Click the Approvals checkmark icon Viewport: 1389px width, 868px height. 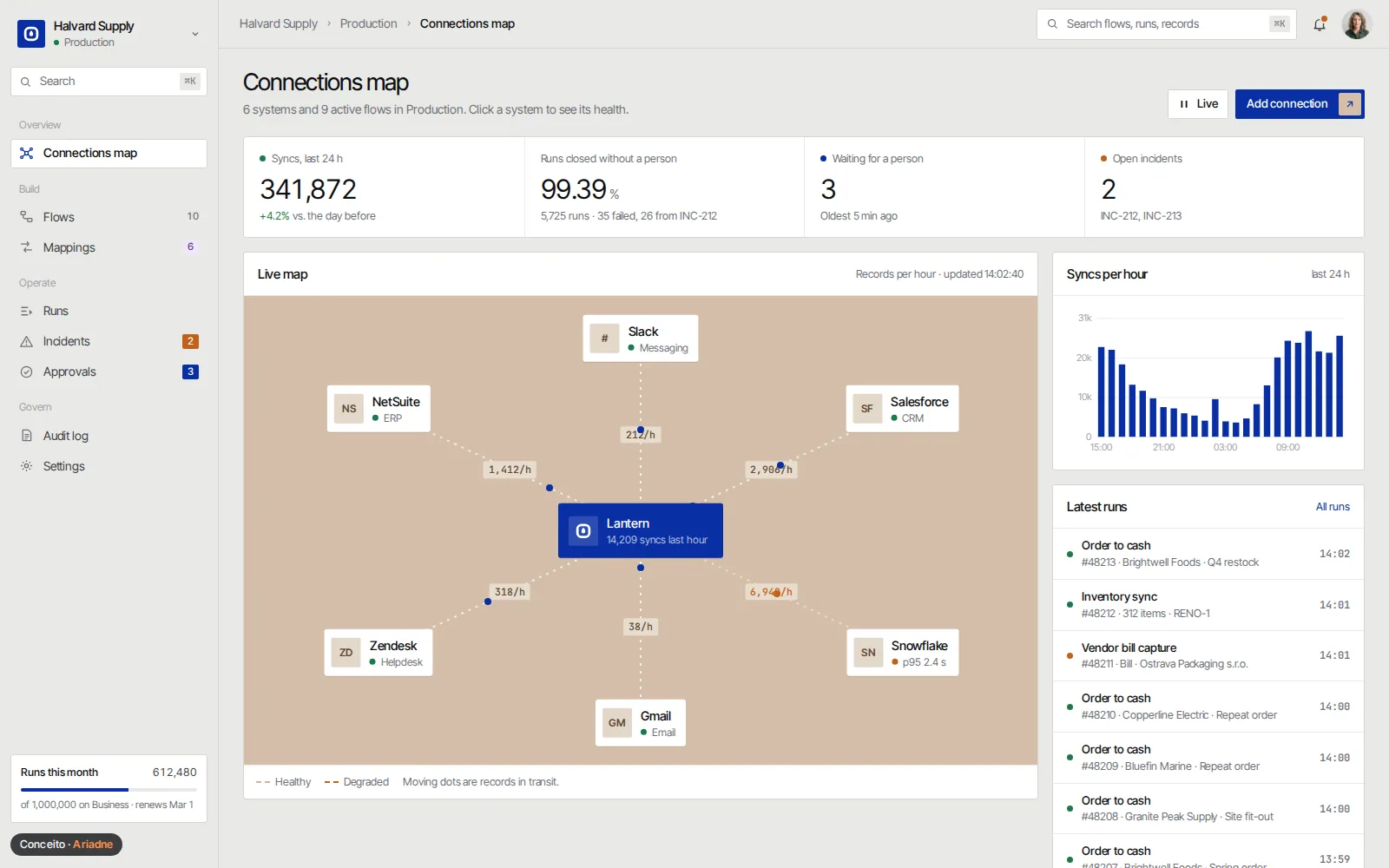(27, 372)
